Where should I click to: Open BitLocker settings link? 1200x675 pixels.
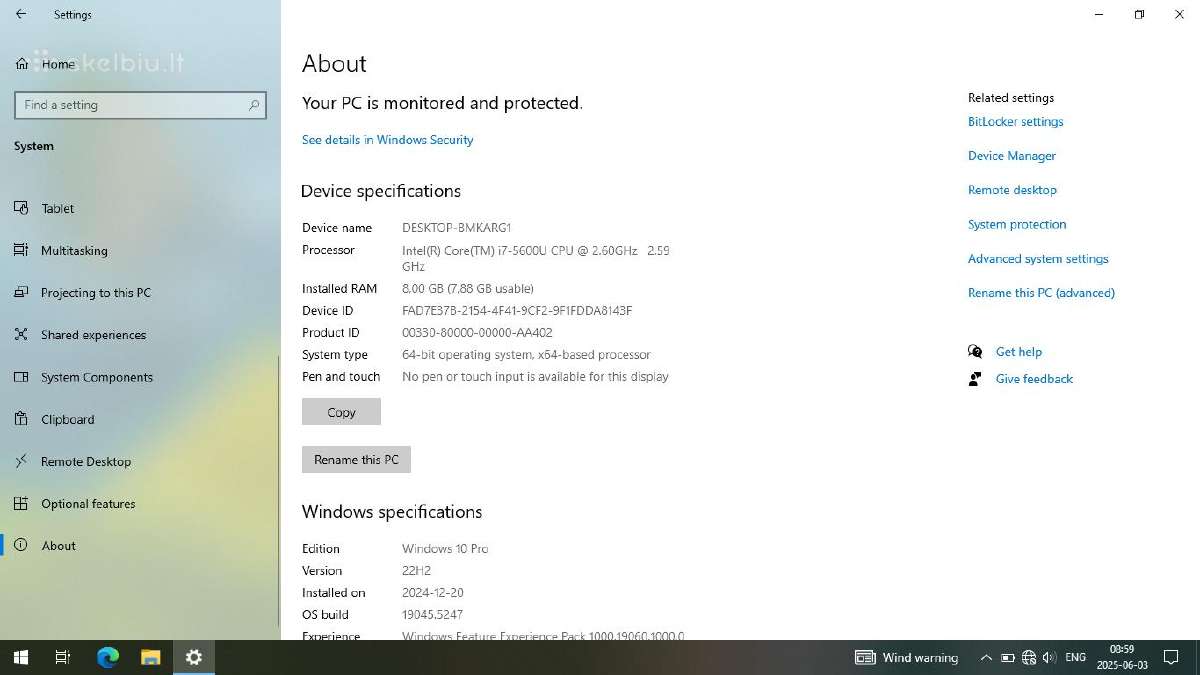point(1015,122)
